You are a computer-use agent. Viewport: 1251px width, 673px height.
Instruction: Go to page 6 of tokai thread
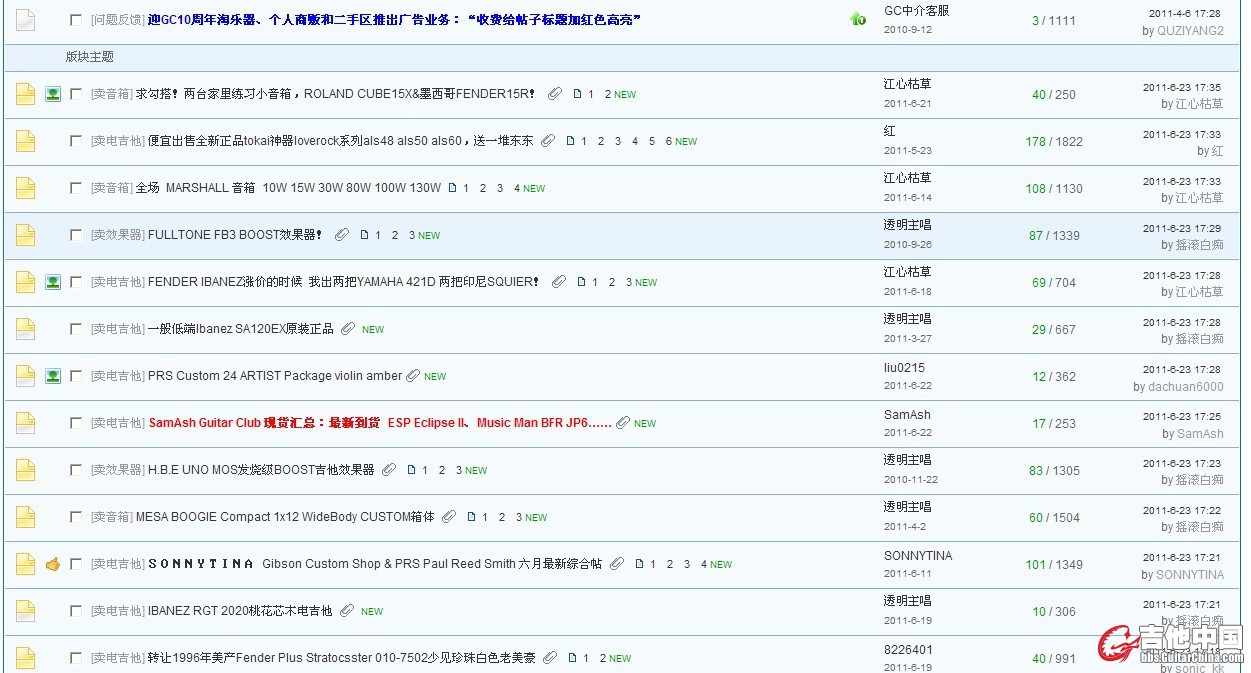(669, 141)
